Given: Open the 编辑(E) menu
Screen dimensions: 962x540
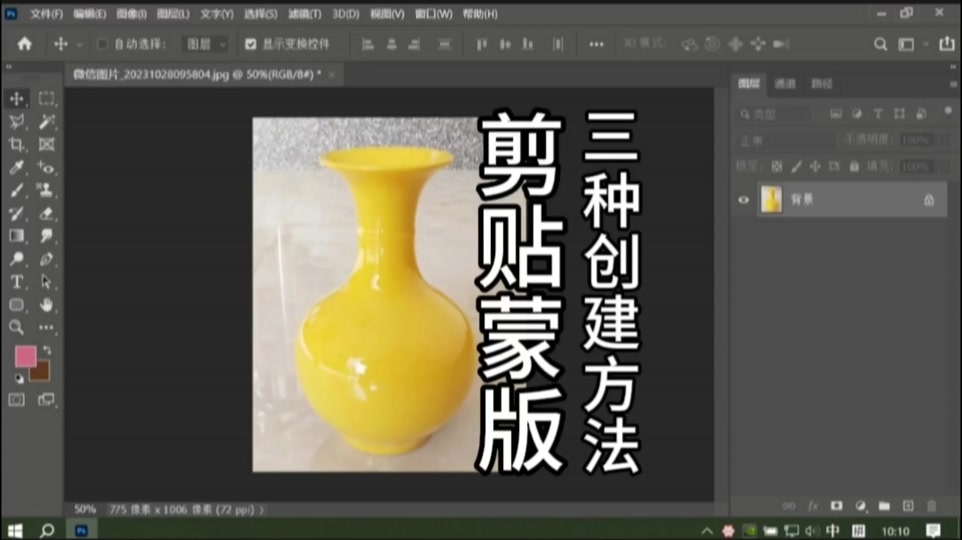Looking at the screenshot, I should tap(90, 14).
